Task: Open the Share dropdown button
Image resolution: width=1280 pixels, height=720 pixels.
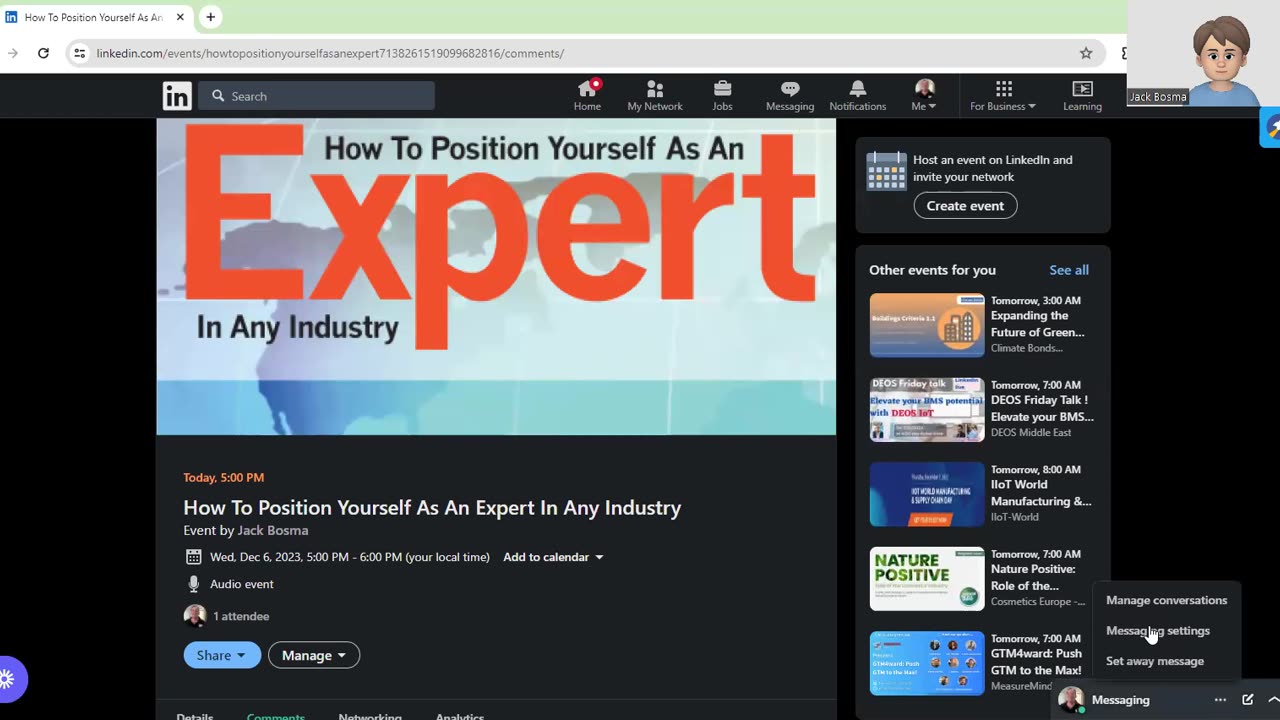Action: (222, 655)
